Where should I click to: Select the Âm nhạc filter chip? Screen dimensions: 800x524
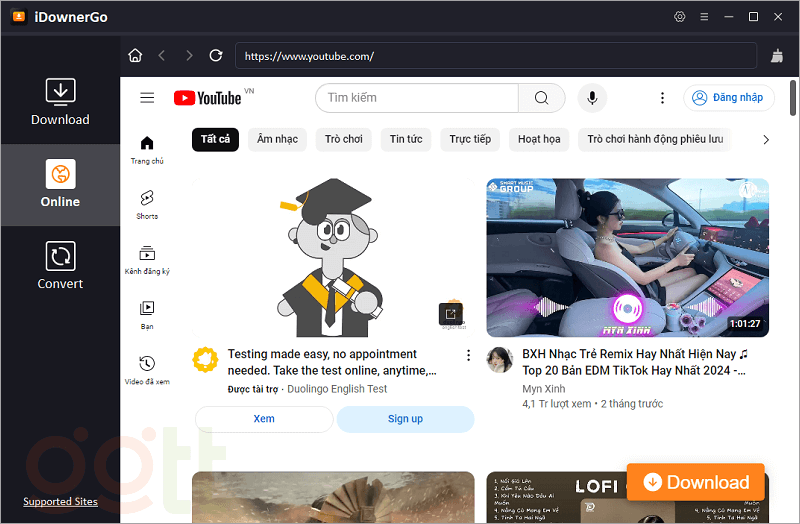[277, 139]
